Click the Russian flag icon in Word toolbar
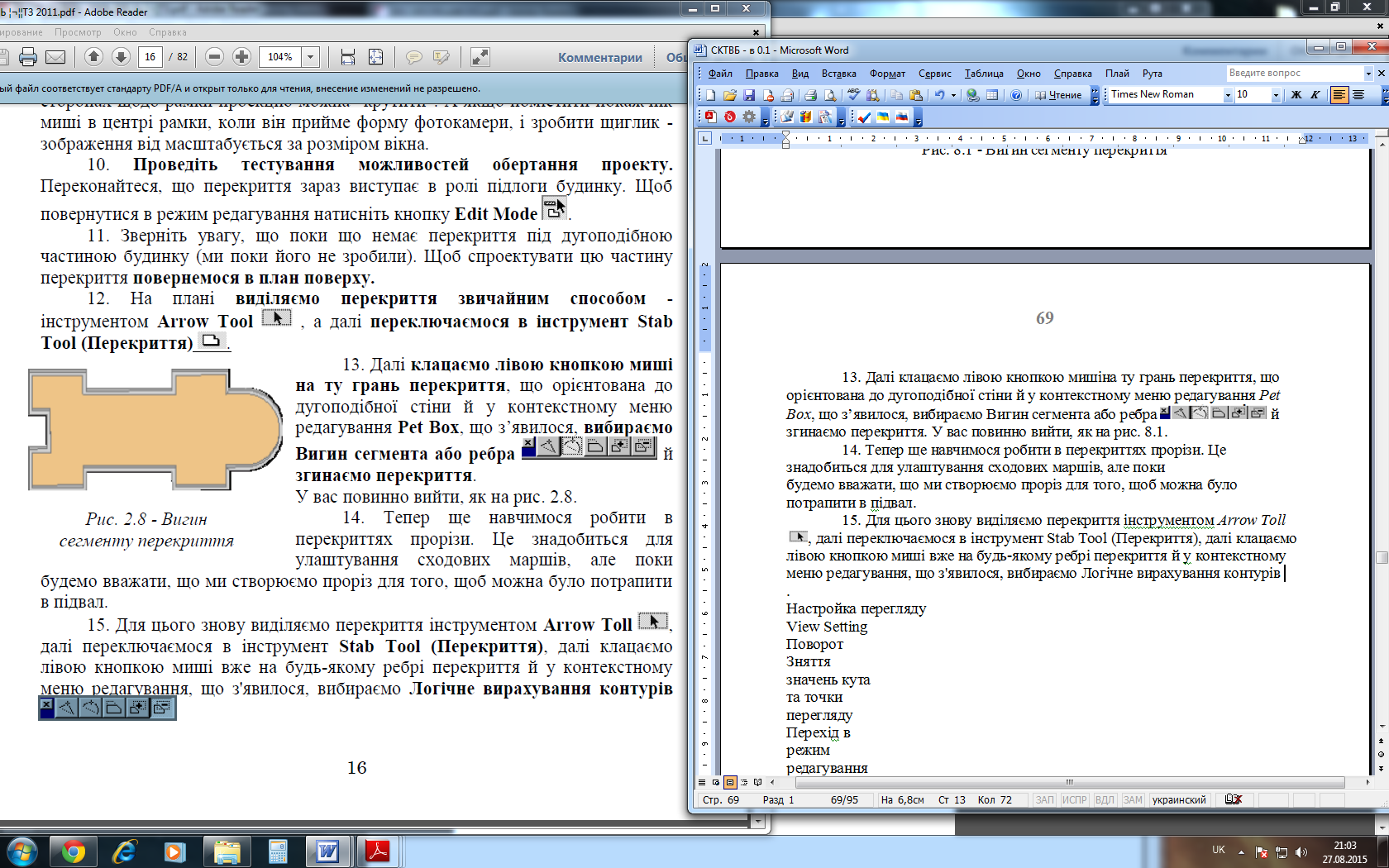The image size is (1389, 868). [902, 117]
